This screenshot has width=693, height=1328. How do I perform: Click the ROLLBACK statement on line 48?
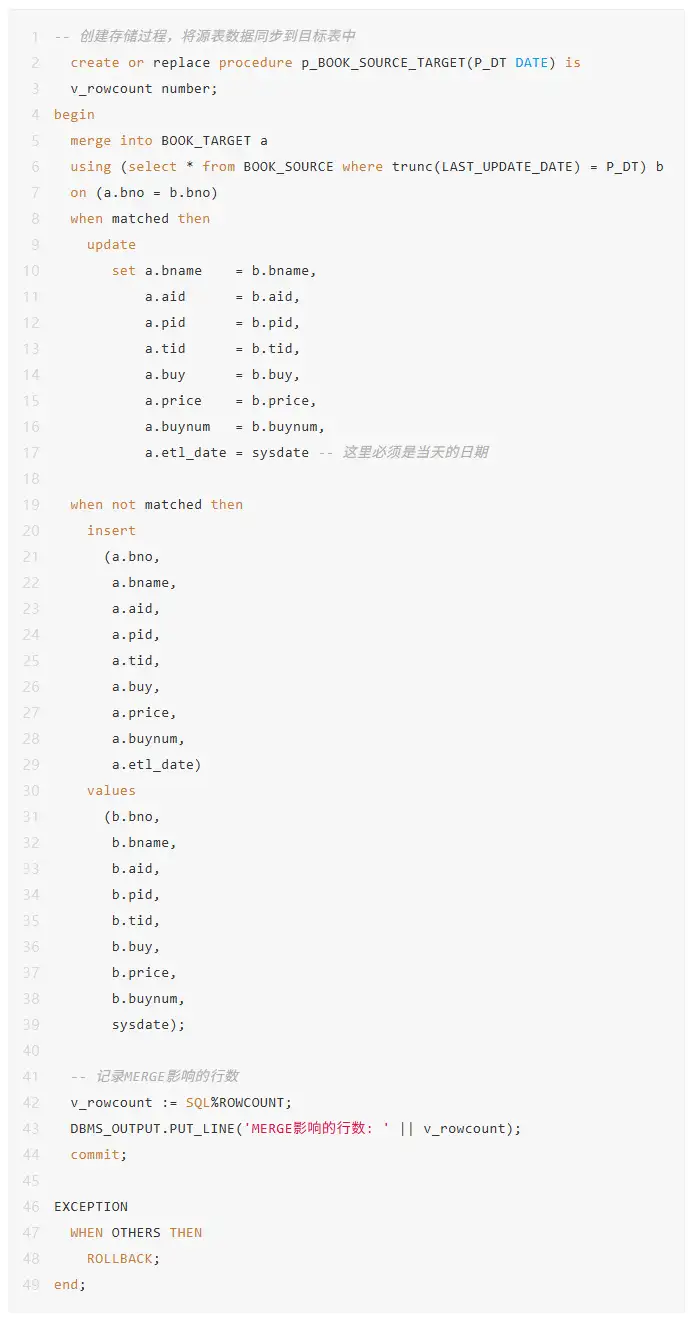(x=123, y=1258)
